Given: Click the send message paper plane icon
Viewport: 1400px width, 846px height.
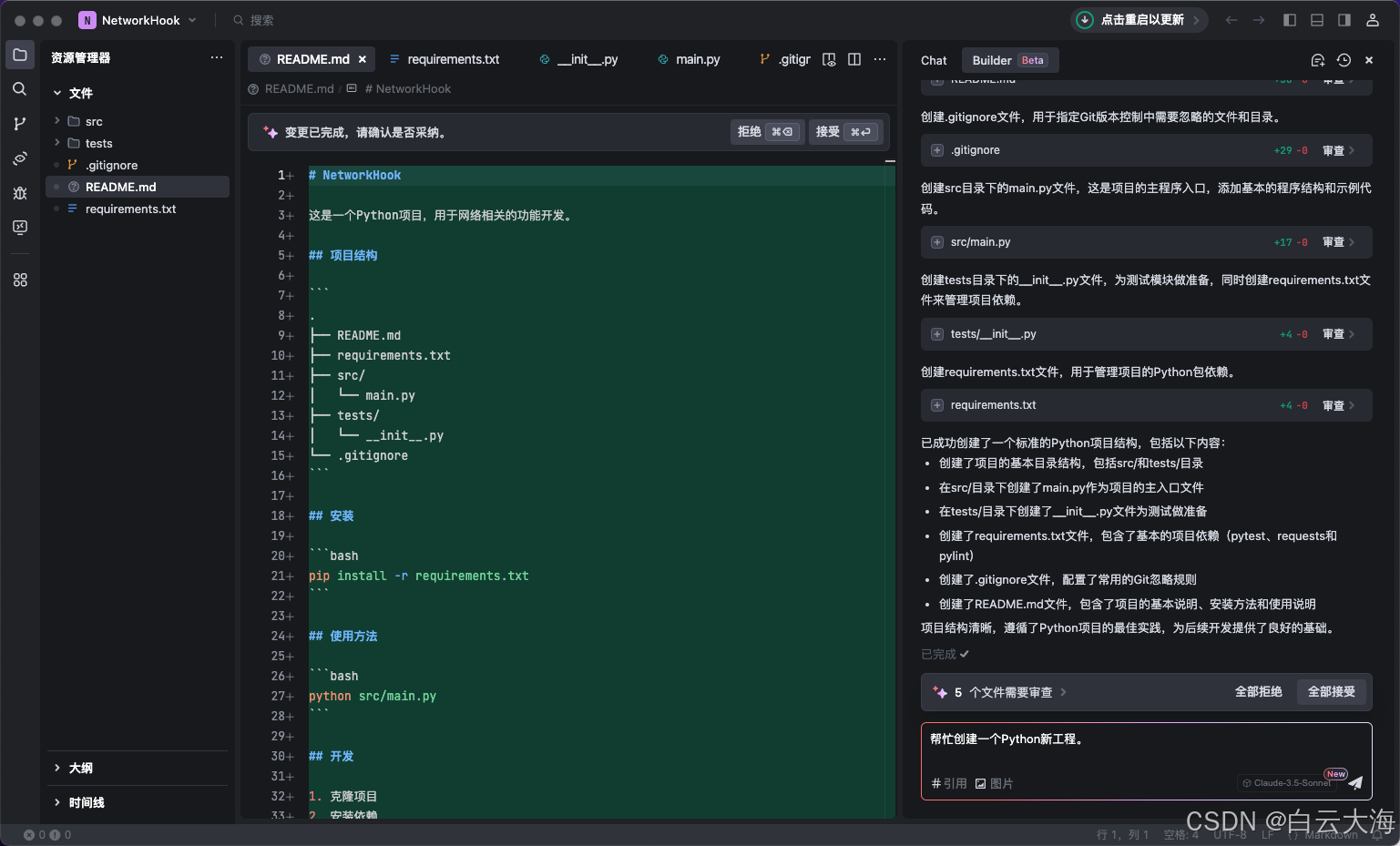Looking at the screenshot, I should [x=1355, y=782].
